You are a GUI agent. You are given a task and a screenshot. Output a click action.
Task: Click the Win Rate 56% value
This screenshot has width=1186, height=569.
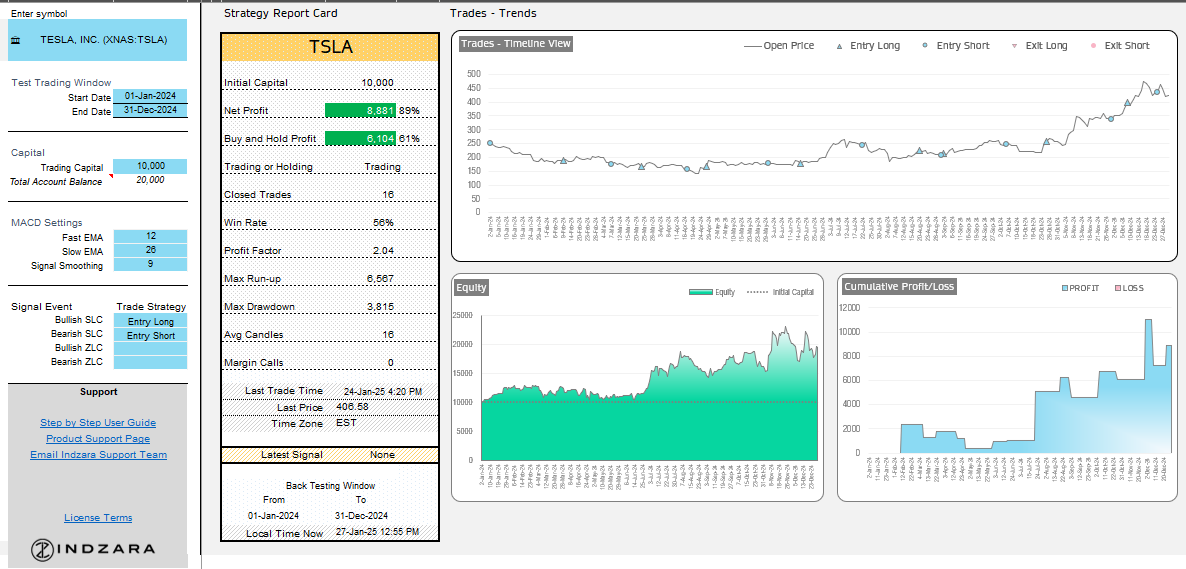(383, 222)
